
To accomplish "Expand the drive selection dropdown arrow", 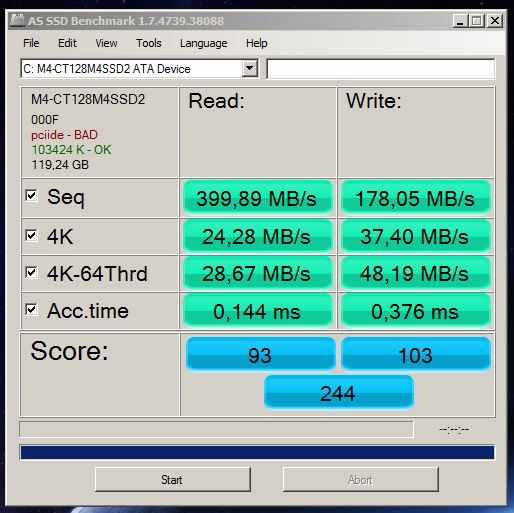I will point(249,69).
